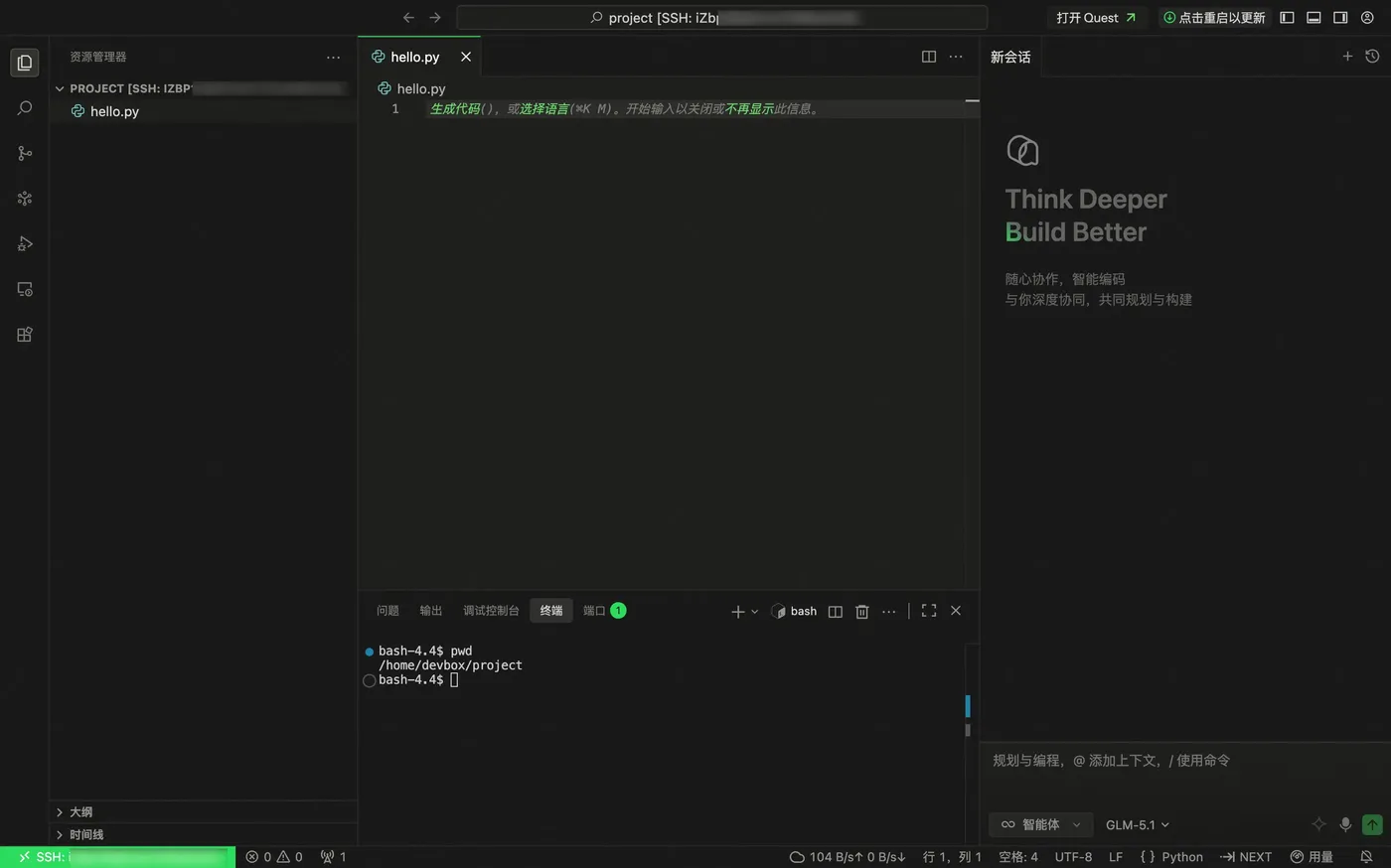The height and width of the screenshot is (868, 1391).
Task: Open the icon below Source Control in activity bar
Action: tap(25, 199)
